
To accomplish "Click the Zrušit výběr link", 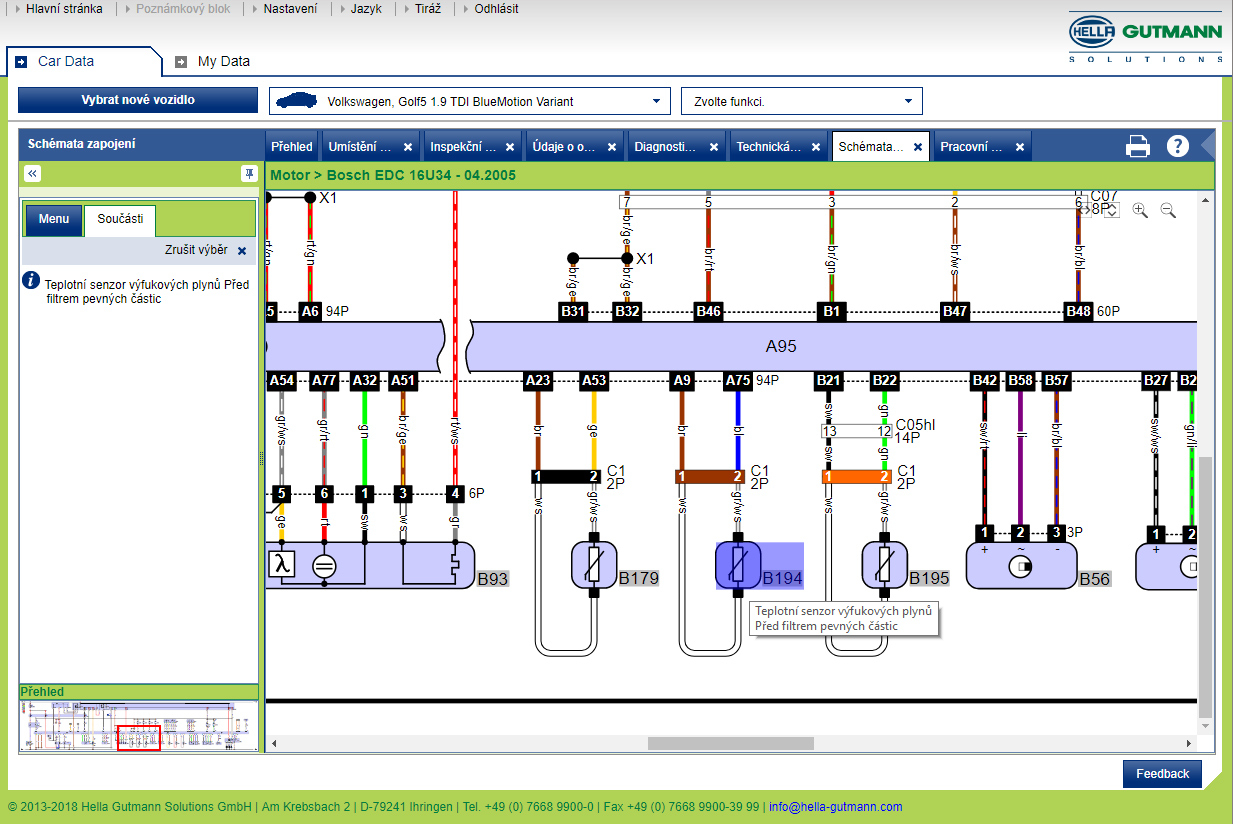I will click(x=196, y=250).
